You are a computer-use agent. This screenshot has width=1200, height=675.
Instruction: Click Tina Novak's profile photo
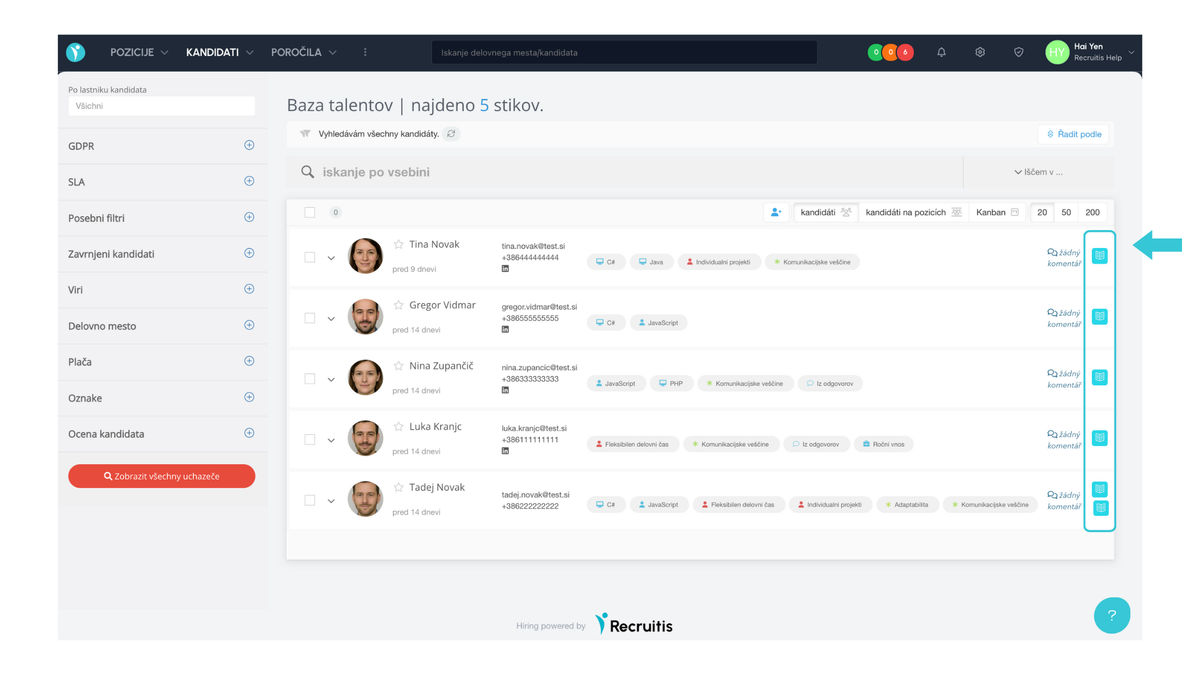point(365,256)
